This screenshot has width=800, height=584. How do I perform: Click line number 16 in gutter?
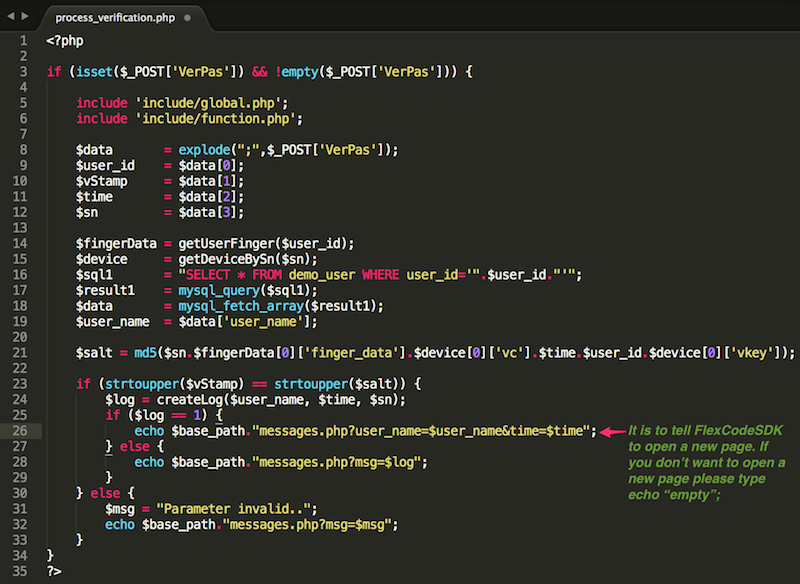[20, 275]
